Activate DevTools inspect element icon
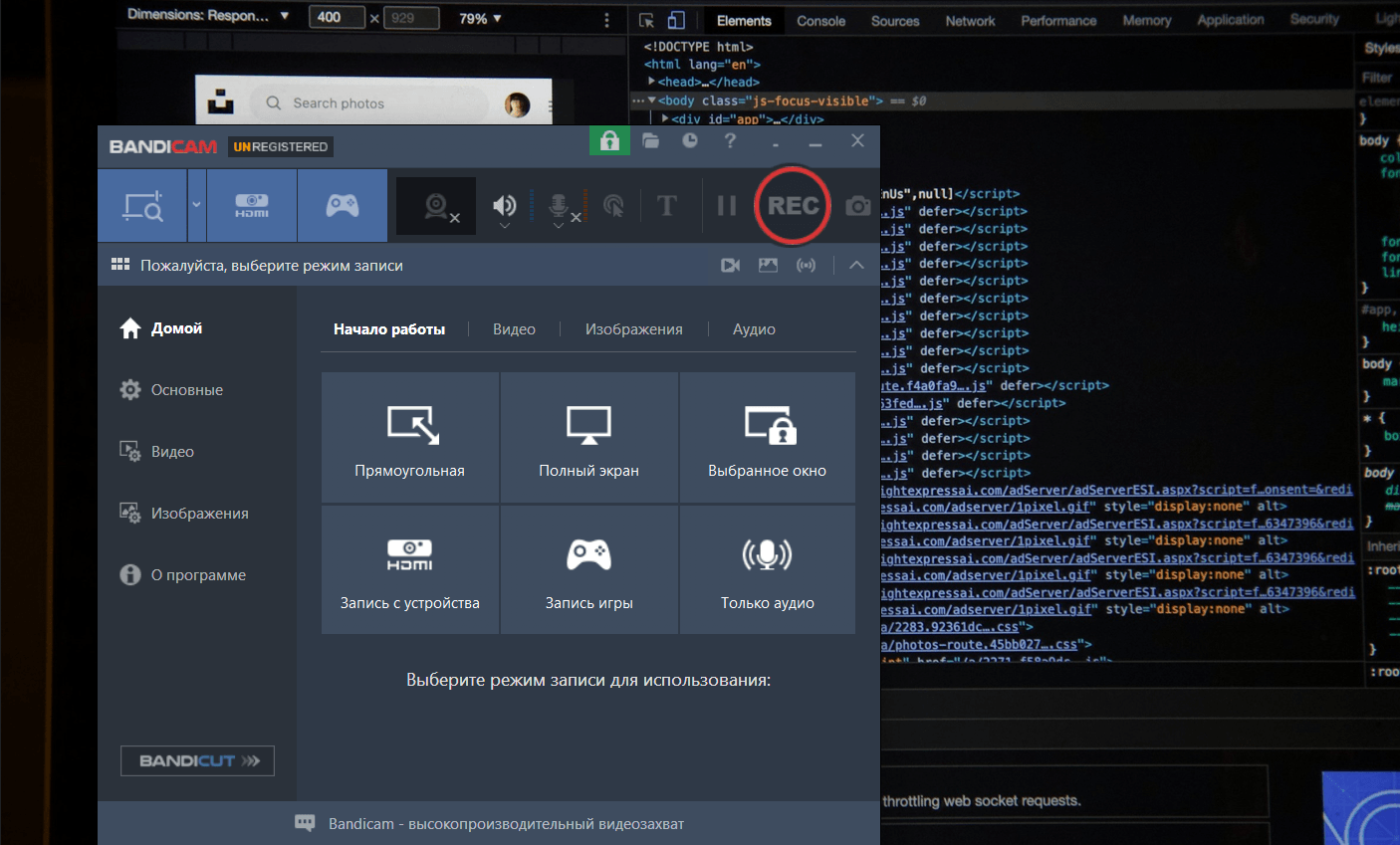Image resolution: width=1400 pixels, height=845 pixels. [x=646, y=20]
